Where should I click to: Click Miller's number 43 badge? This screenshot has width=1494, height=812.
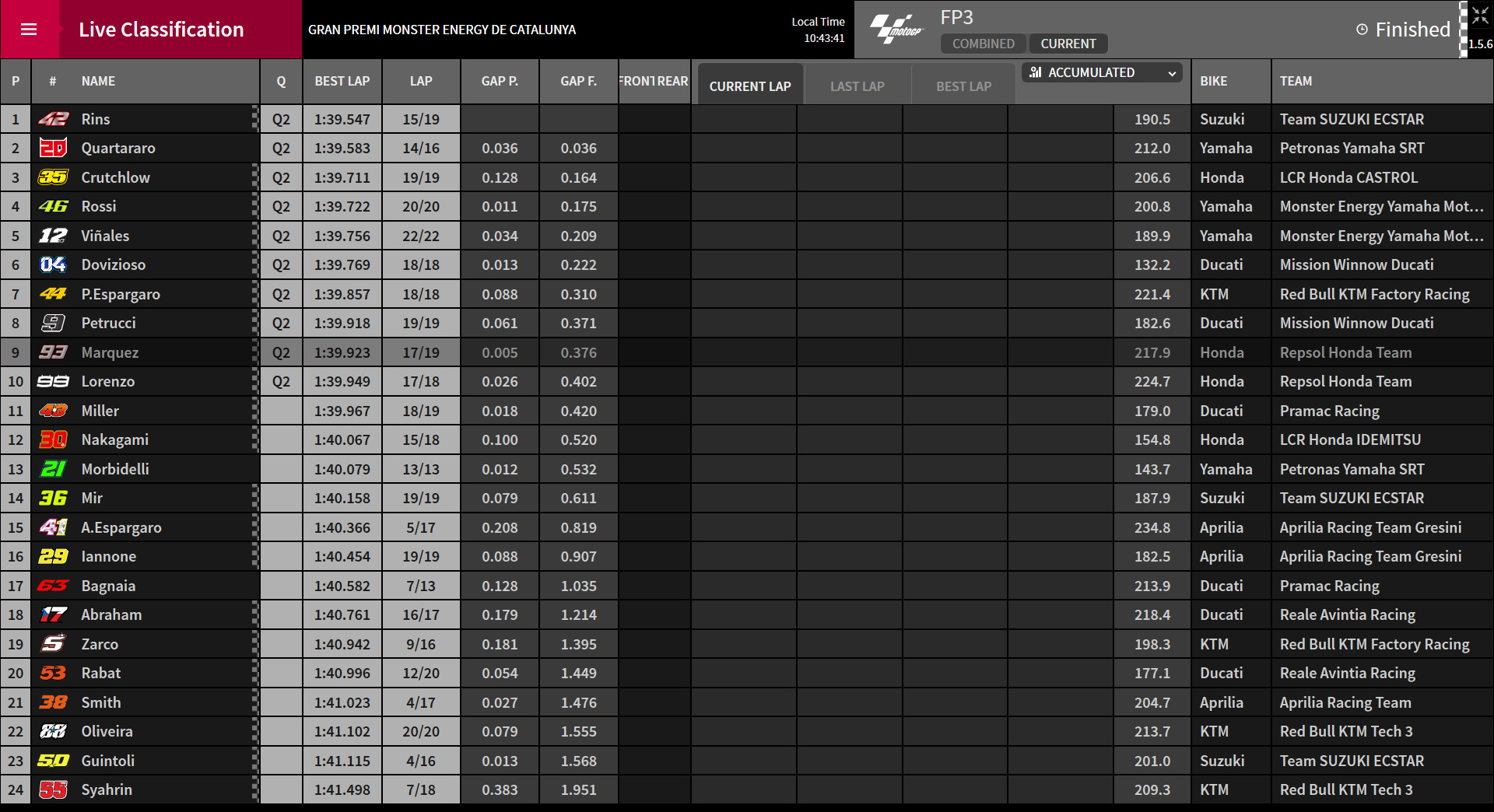(x=54, y=411)
